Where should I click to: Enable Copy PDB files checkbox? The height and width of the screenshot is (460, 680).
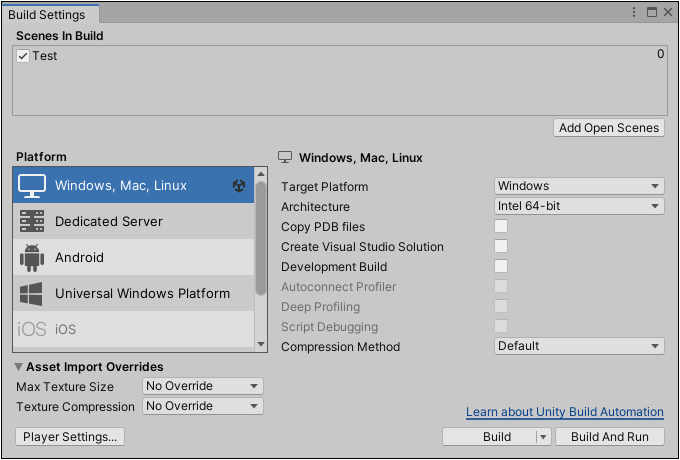coord(501,226)
